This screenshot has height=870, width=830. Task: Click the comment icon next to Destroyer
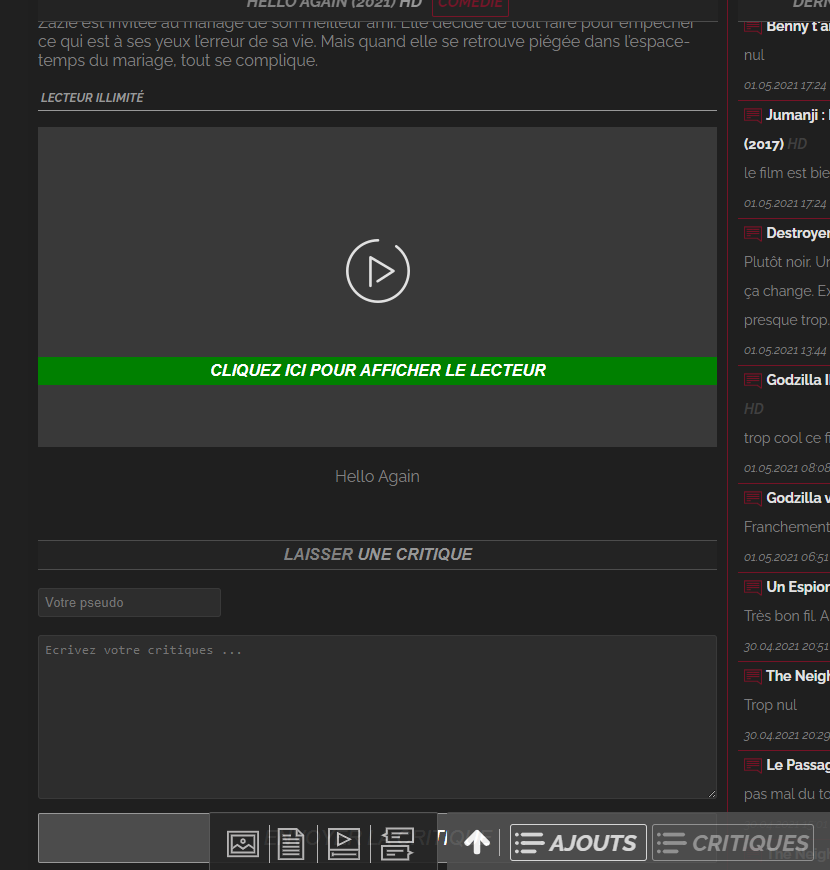(x=753, y=234)
